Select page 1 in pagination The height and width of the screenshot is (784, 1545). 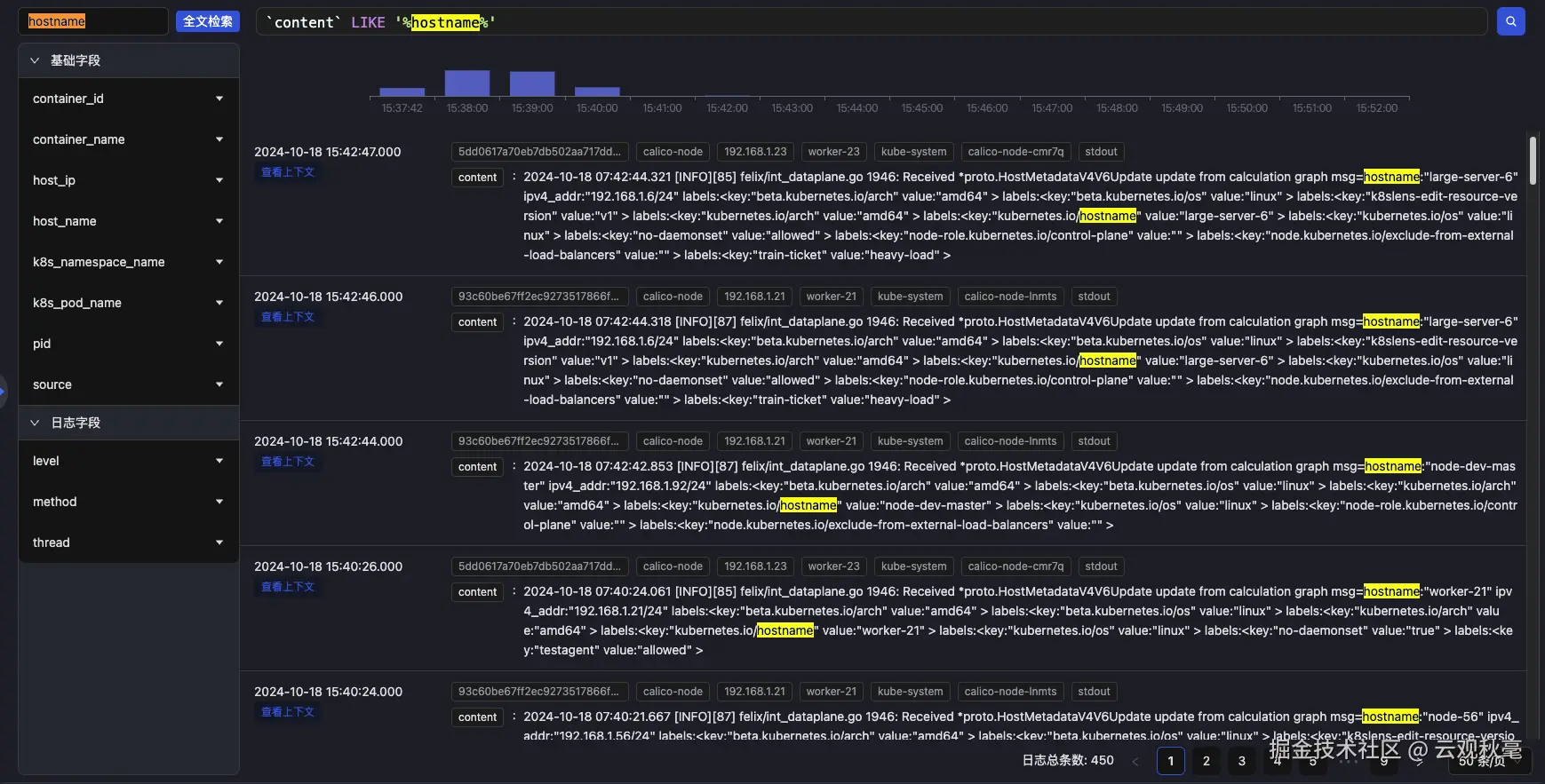click(x=1171, y=761)
